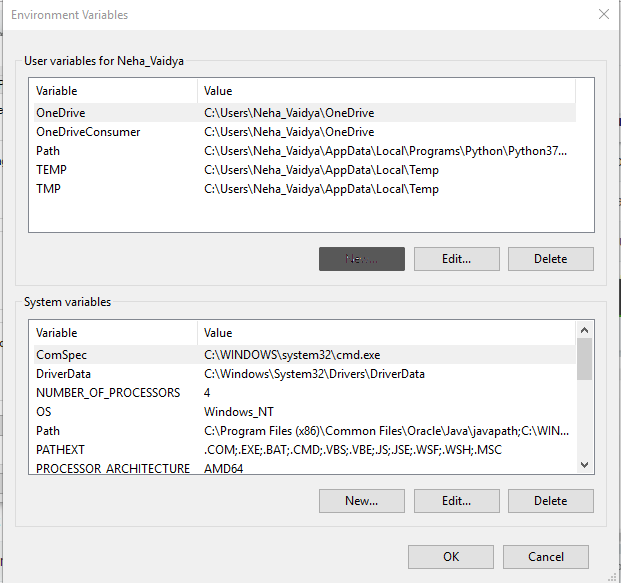Select the user Path variable row
The image size is (621, 583).
click(x=48, y=151)
